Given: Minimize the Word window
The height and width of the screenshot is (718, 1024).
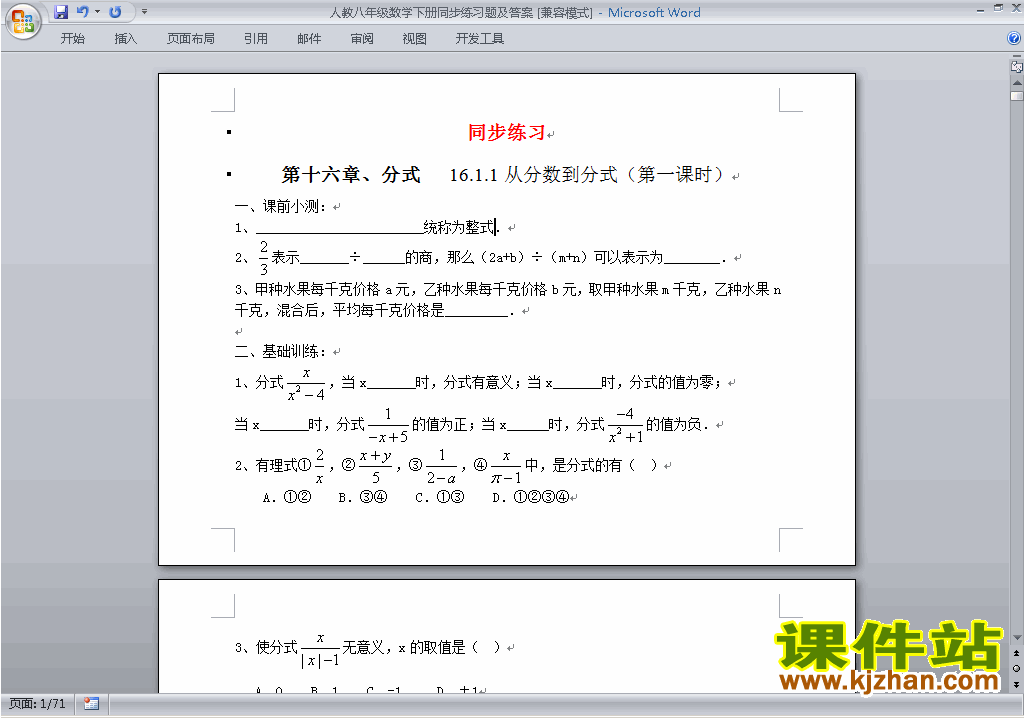Looking at the screenshot, I should [980, 10].
